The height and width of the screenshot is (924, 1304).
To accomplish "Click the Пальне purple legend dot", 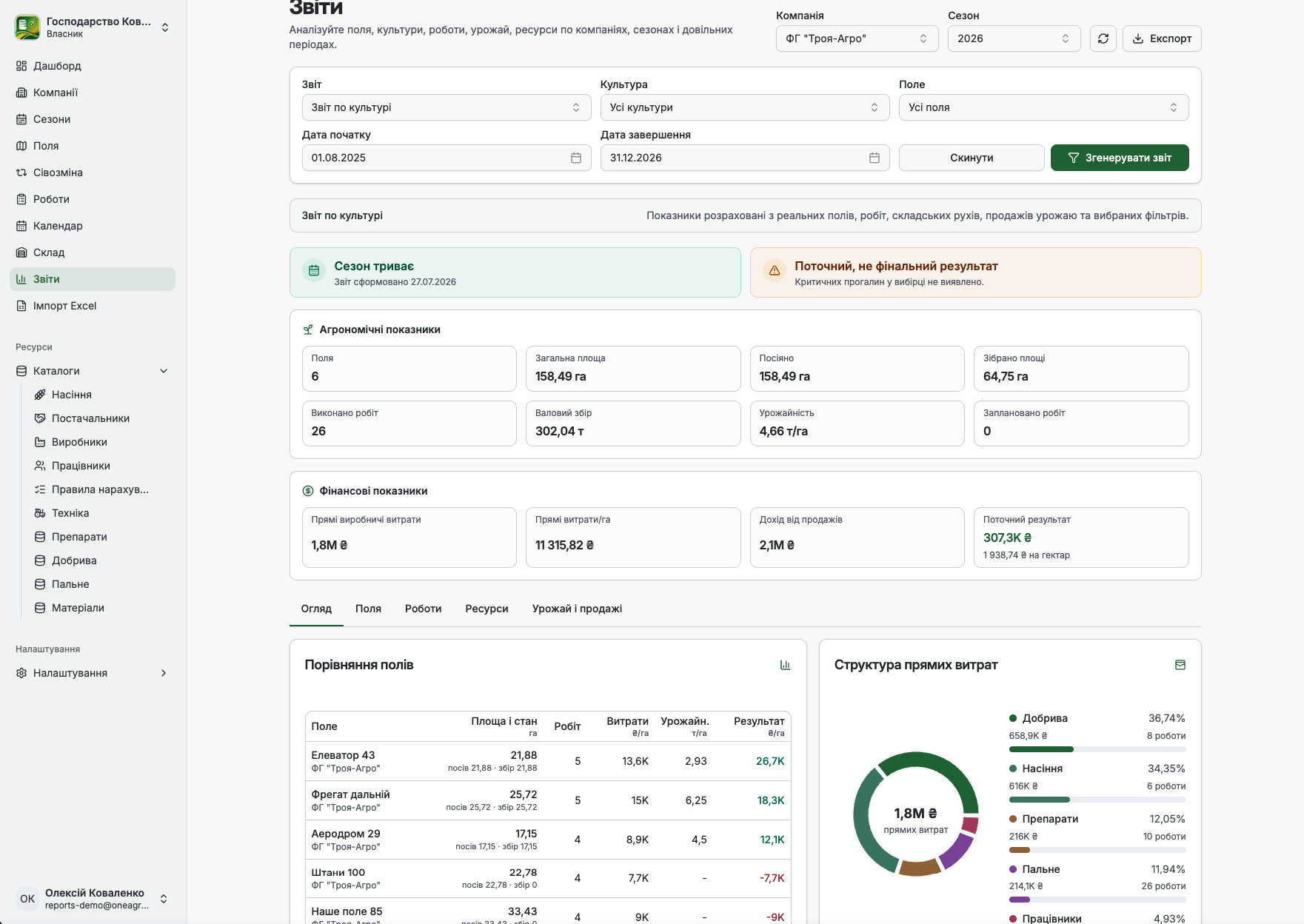I will pyautogui.click(x=1013, y=869).
